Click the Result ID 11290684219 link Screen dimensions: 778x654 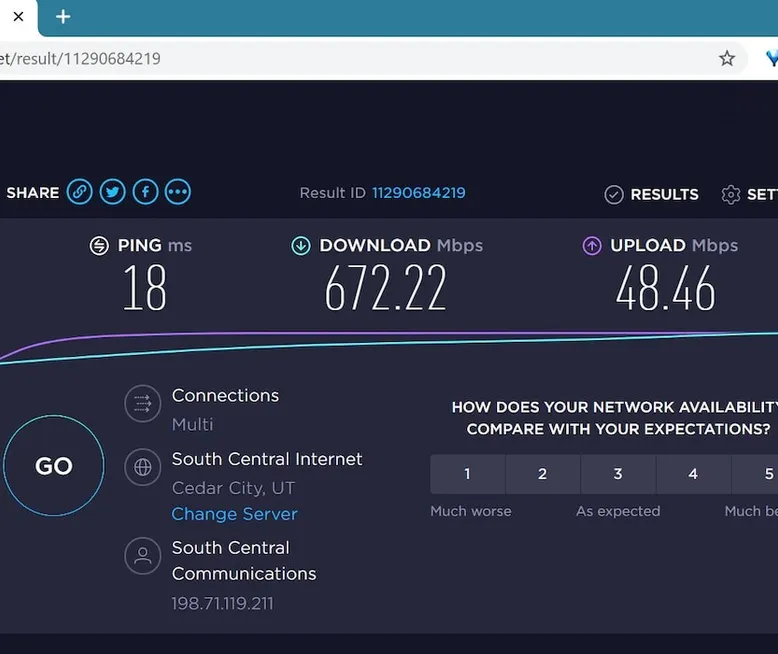(x=419, y=193)
